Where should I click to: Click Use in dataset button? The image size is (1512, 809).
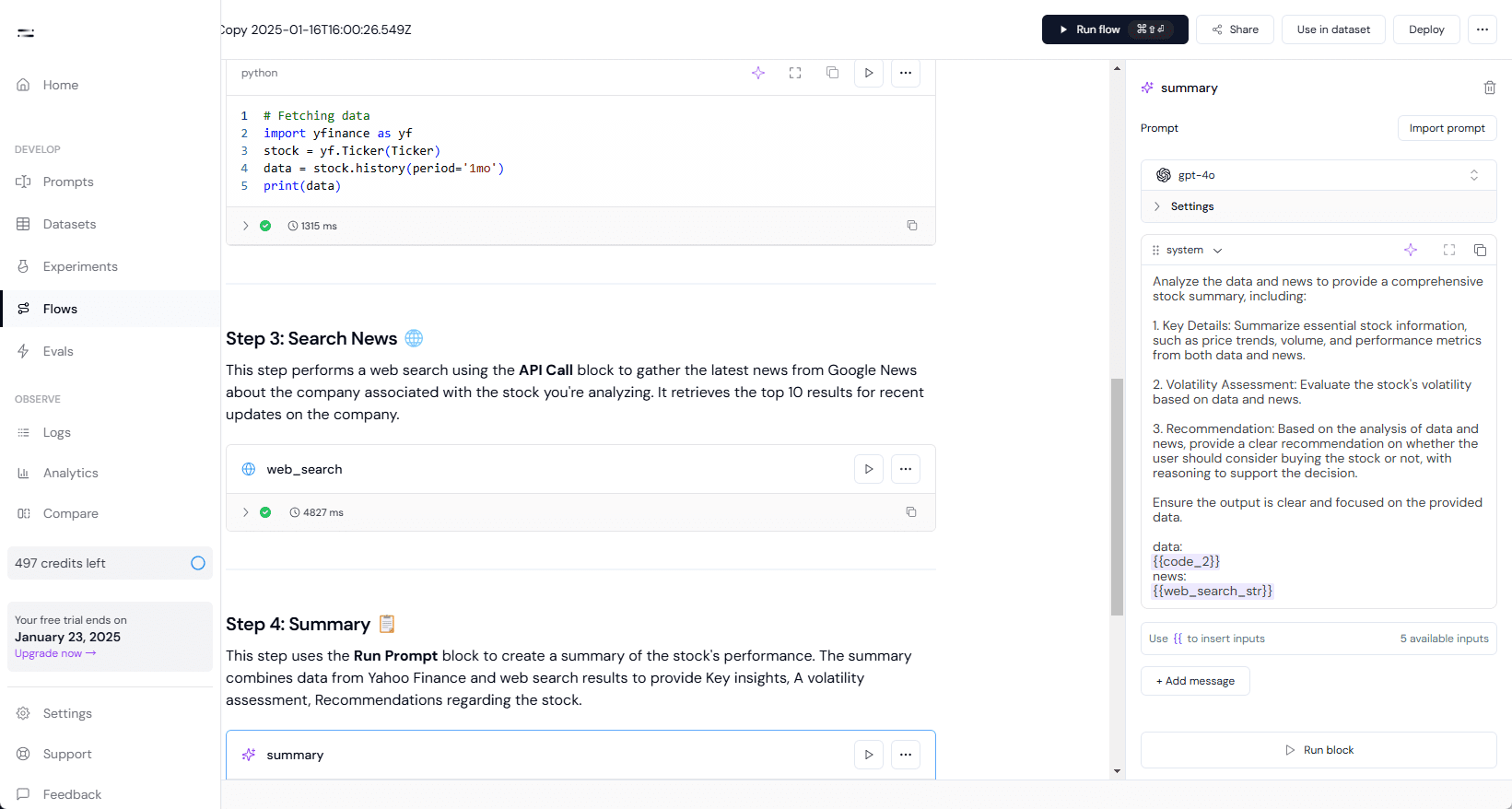[x=1333, y=29]
